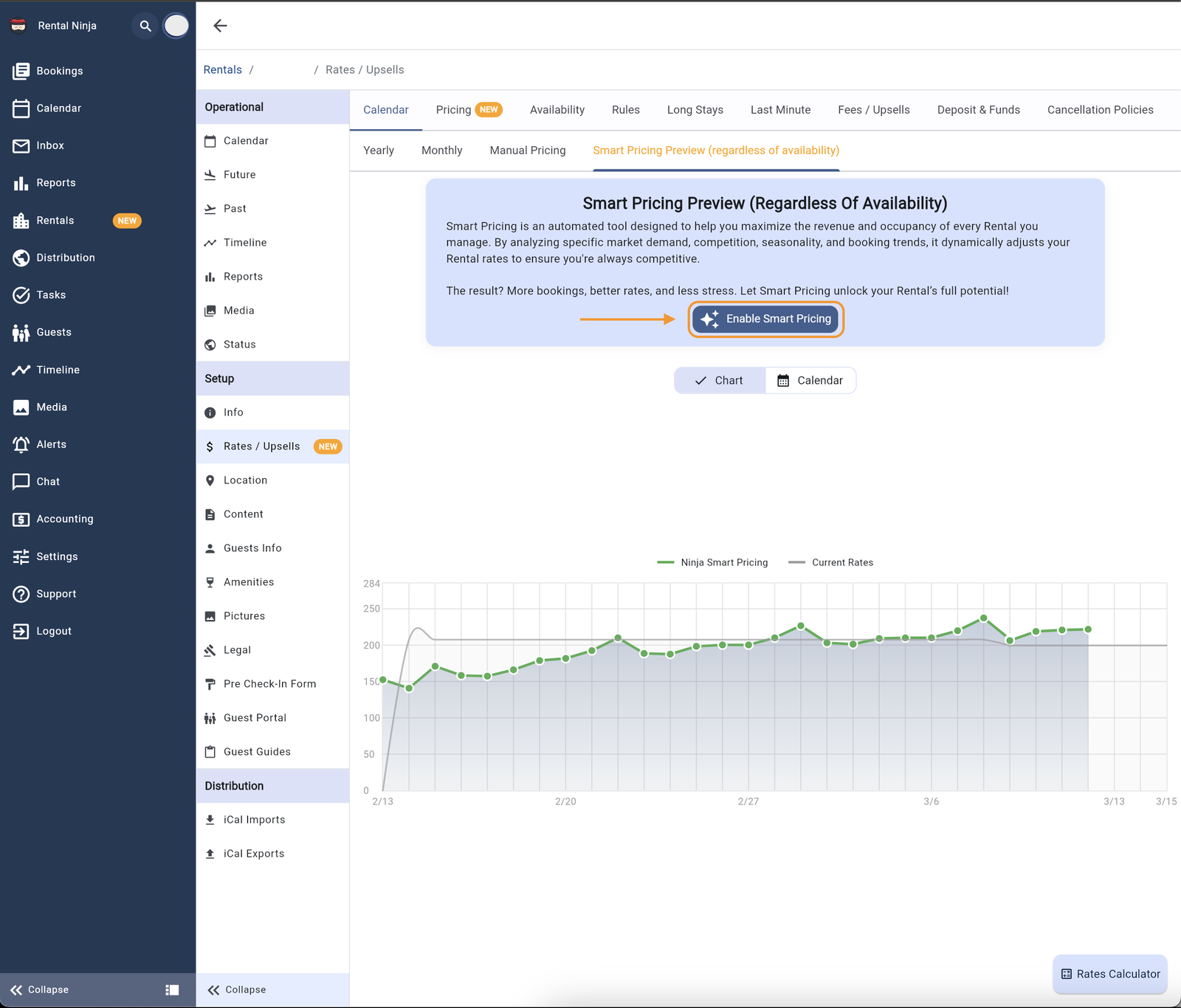Collapse the rental setup panel
This screenshot has width=1181, height=1008.
coord(236,990)
